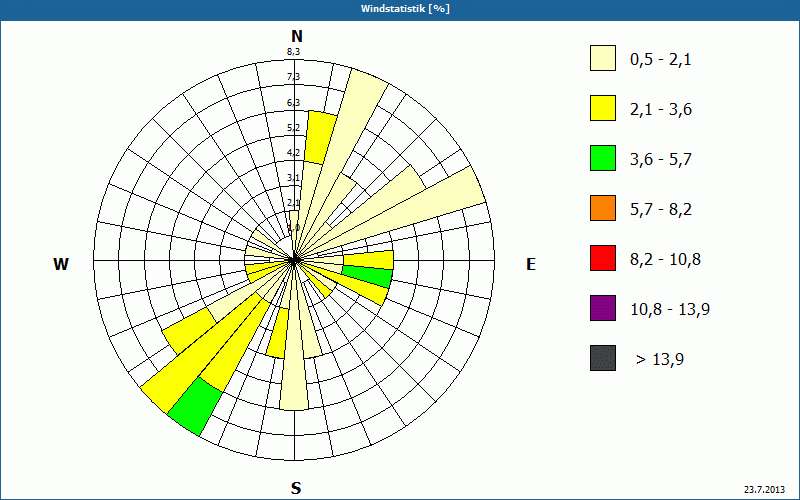800x500 pixels.
Task: Click the legend label 0,5 - 2,1
Action: coord(661,60)
